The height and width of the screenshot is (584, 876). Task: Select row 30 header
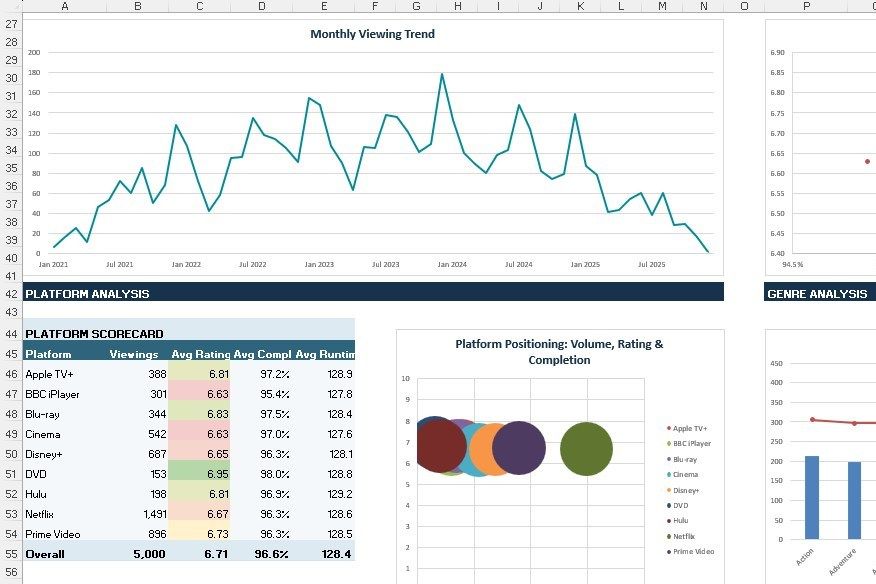click(11, 78)
